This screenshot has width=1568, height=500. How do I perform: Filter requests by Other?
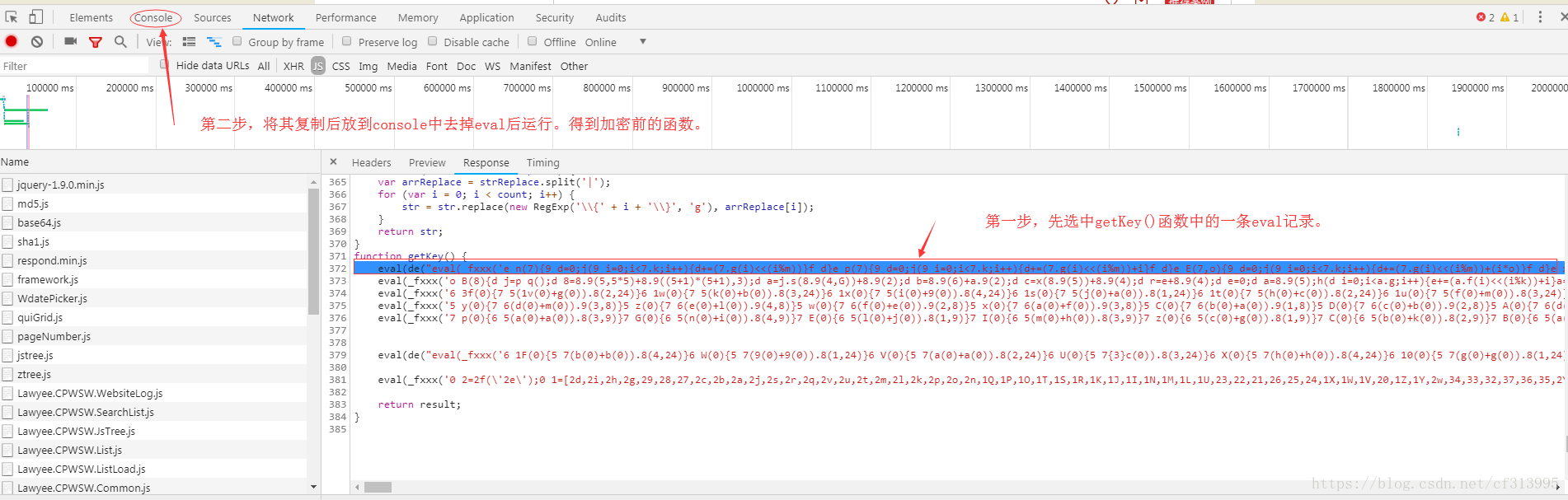[575, 66]
